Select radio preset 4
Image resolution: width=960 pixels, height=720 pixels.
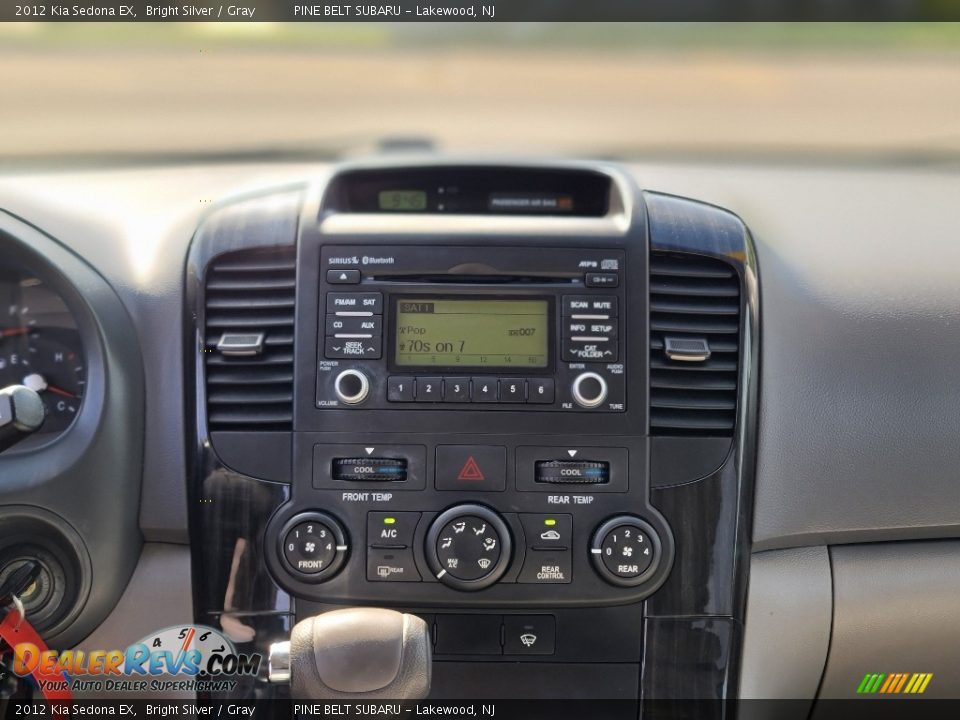[485, 389]
